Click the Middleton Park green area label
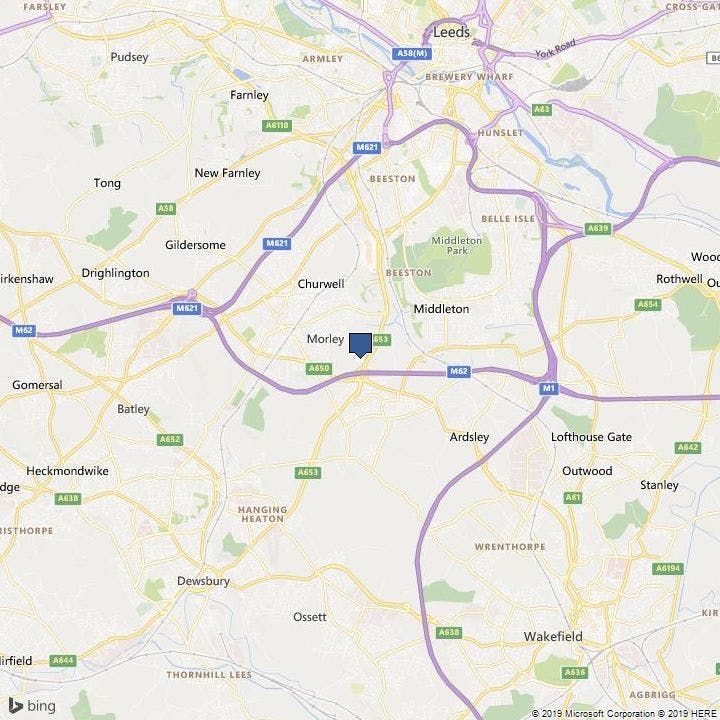The width and height of the screenshot is (720, 720). pyautogui.click(x=457, y=245)
